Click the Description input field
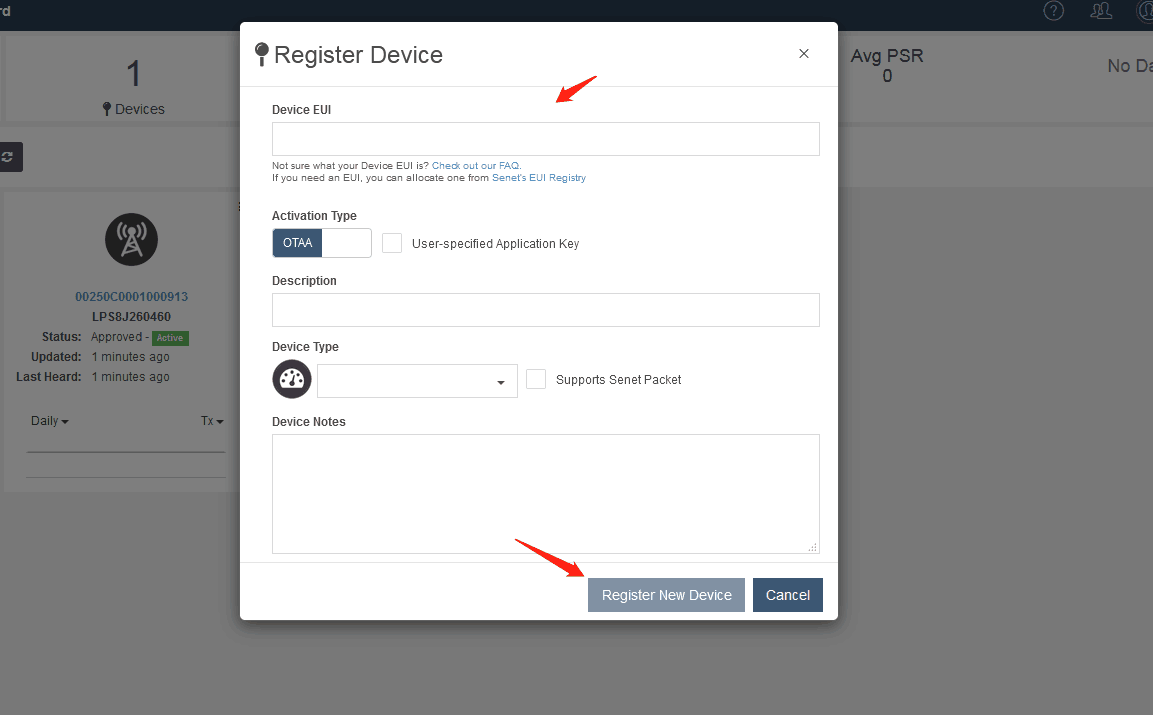This screenshot has height=715, width=1153. tap(546, 310)
